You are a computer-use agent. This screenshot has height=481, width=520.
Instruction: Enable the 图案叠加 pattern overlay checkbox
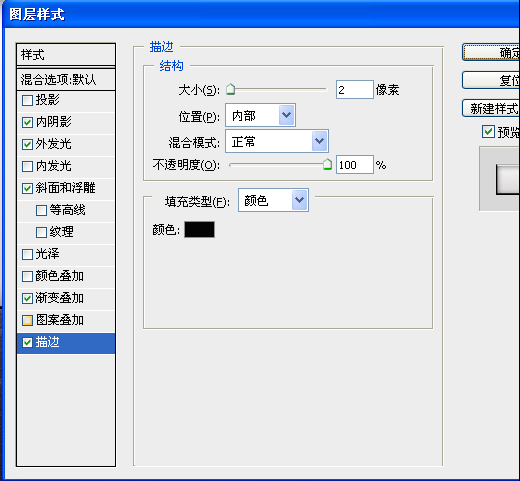[x=27, y=320]
